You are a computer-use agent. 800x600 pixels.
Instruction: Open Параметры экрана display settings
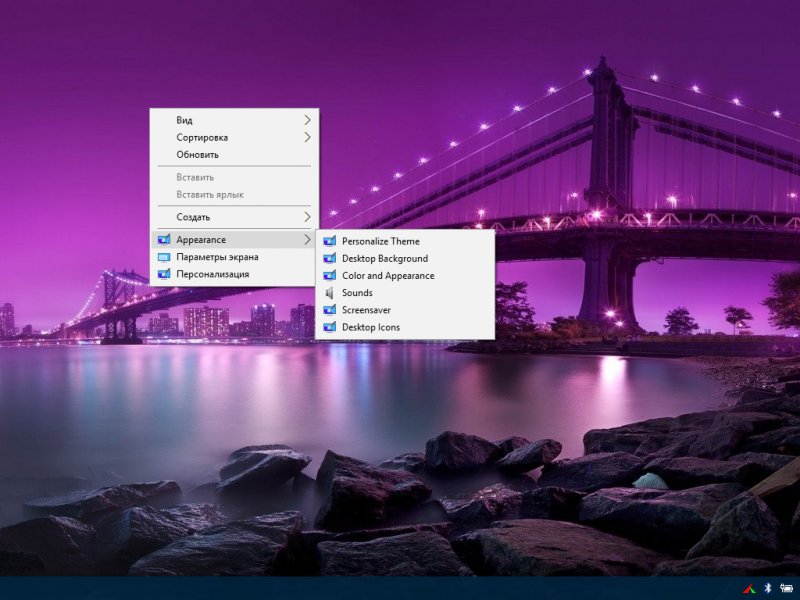234,257
